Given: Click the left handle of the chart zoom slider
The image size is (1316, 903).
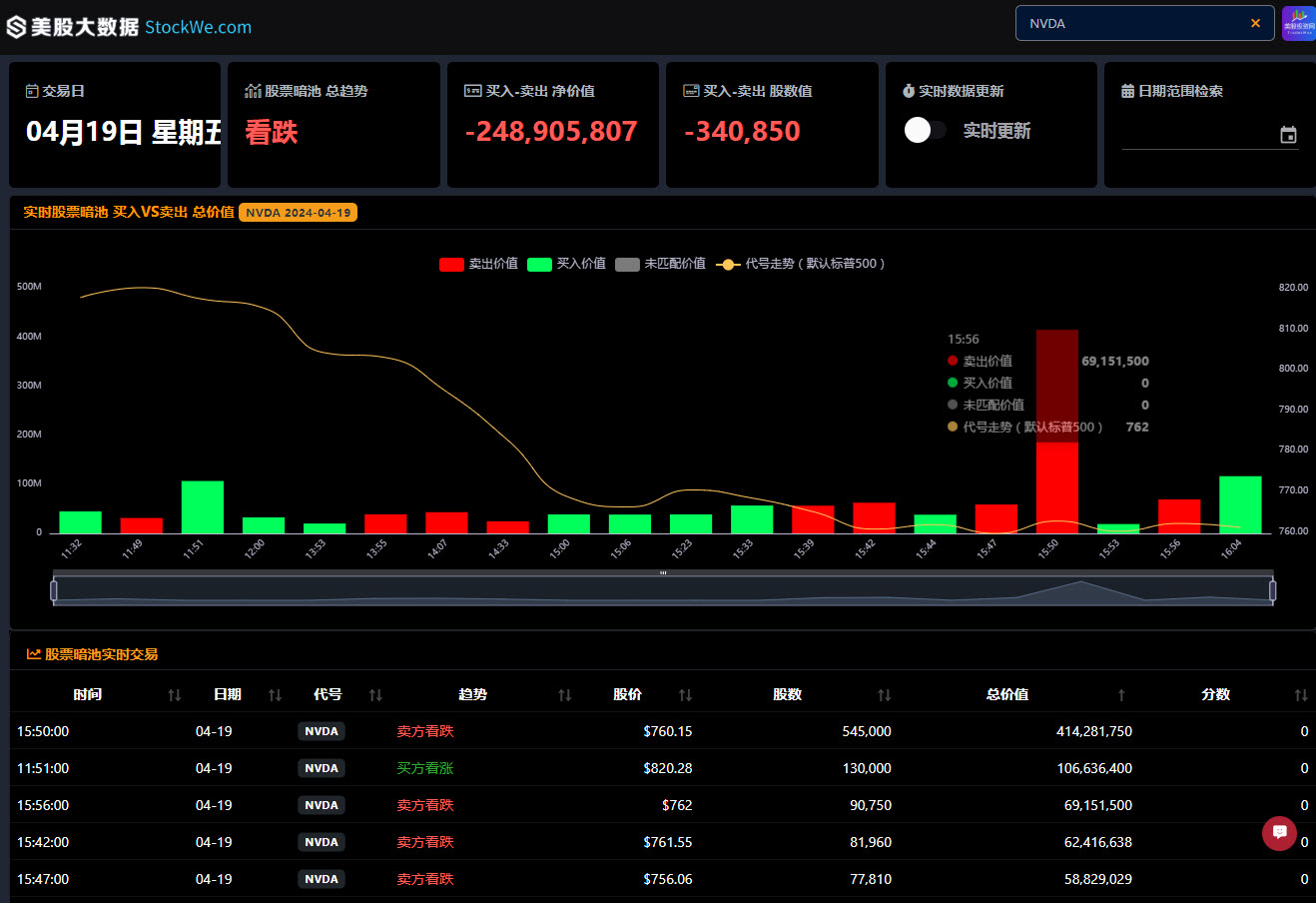Looking at the screenshot, I should [x=54, y=590].
